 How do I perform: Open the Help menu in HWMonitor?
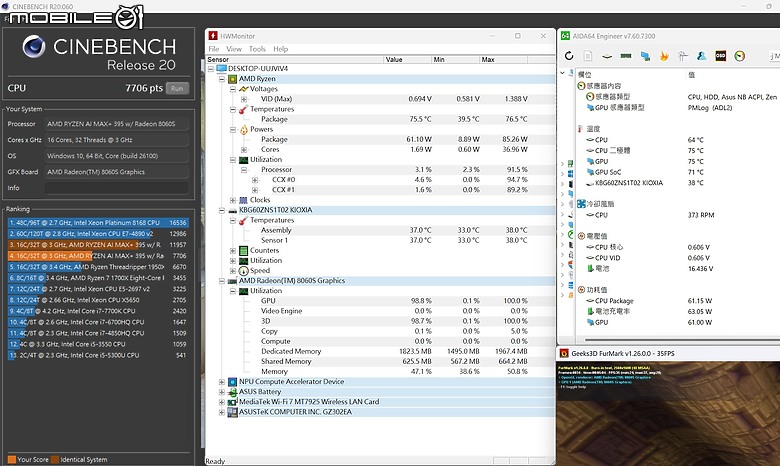click(x=281, y=49)
